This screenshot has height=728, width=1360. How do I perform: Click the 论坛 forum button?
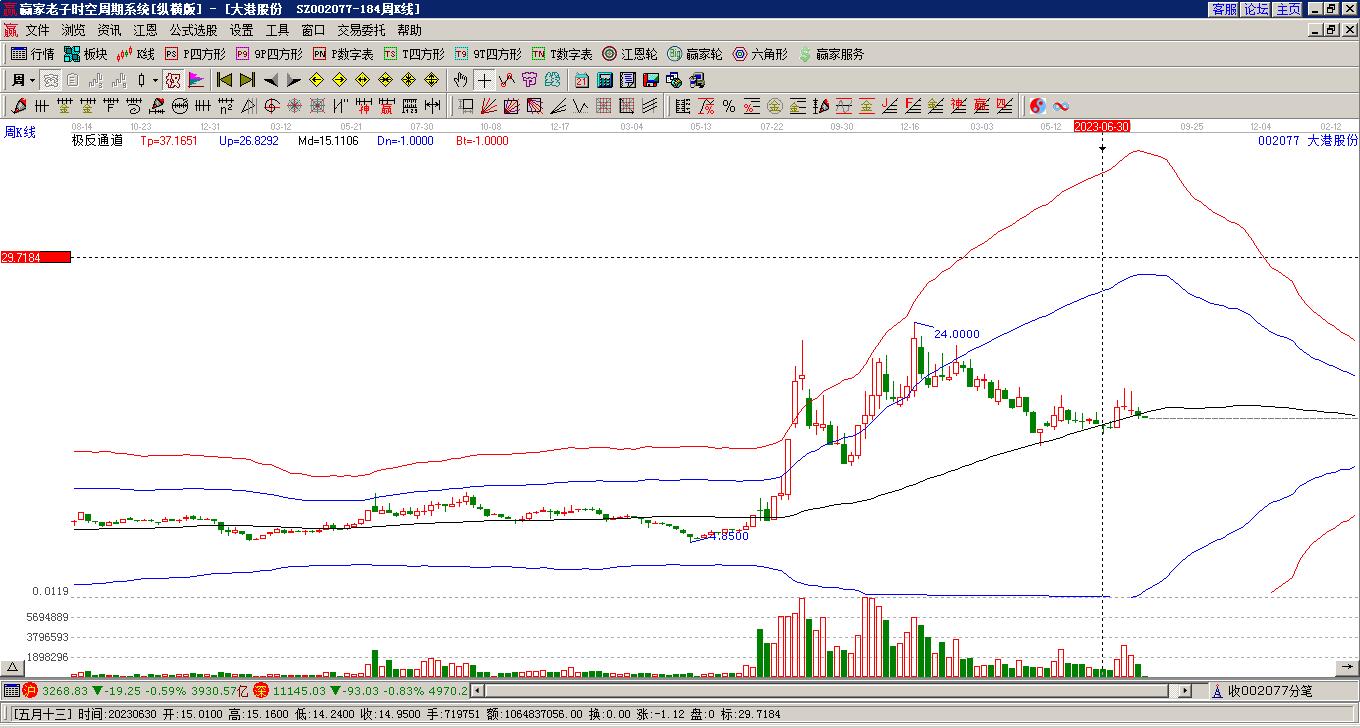pyautogui.click(x=1256, y=9)
